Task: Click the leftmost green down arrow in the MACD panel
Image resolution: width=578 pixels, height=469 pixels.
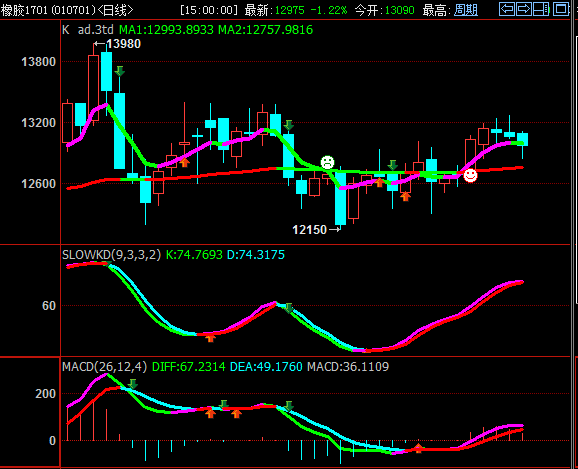Action: [133, 384]
